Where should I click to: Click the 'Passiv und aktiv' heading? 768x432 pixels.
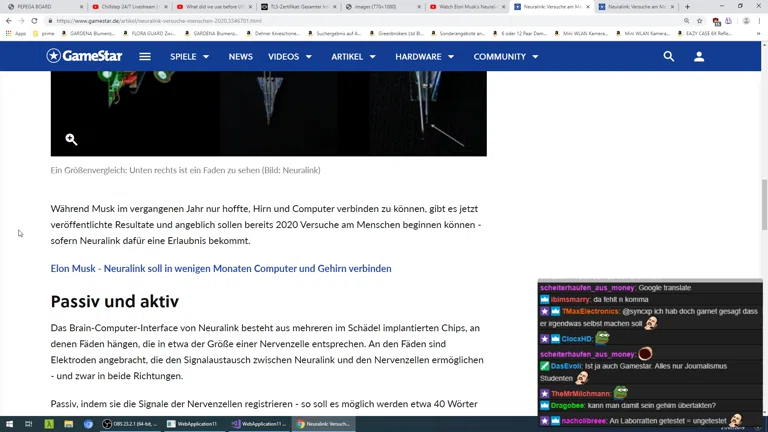click(115, 301)
